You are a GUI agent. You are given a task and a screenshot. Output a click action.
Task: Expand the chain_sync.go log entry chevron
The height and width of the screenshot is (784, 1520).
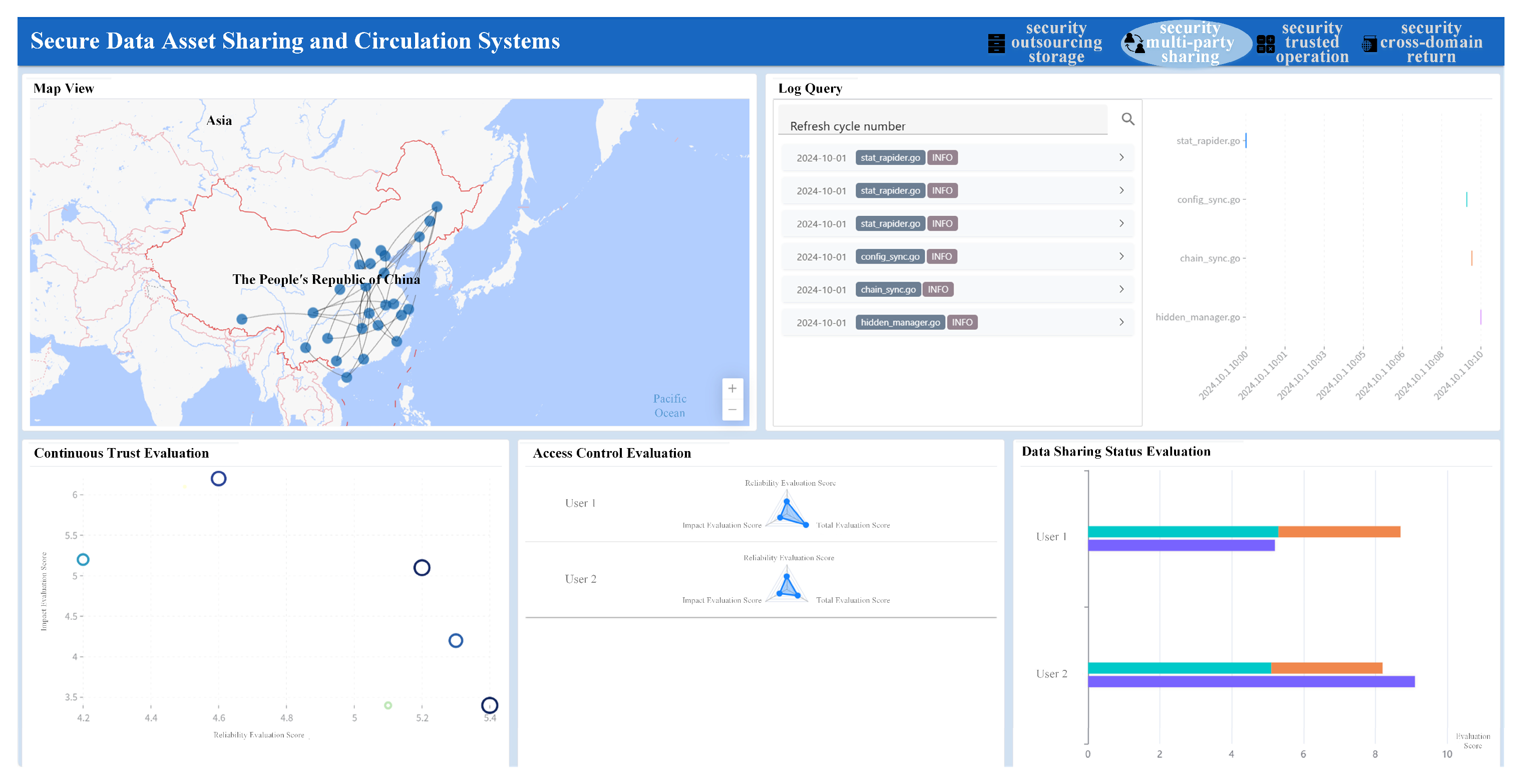(x=1121, y=290)
